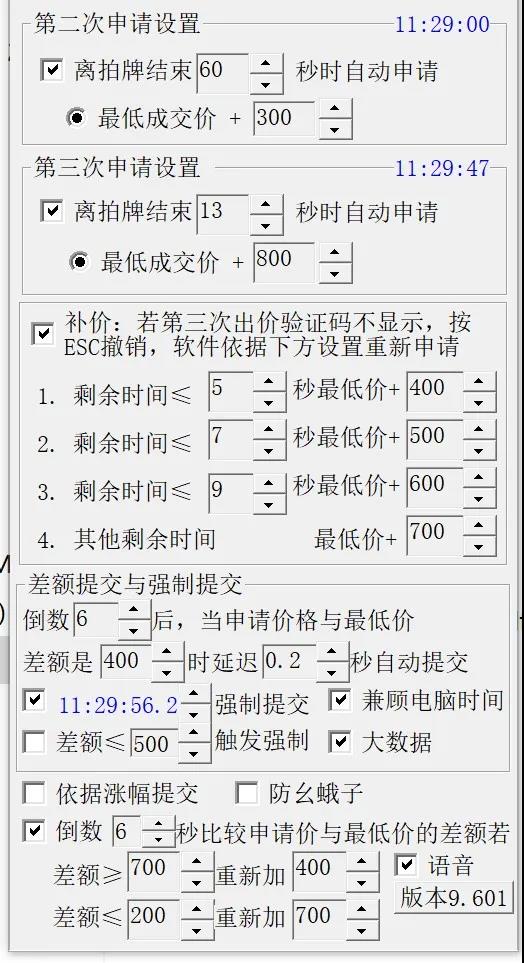Toggle the 语音 voice checkbox
This screenshot has height=963, width=524.
[405, 865]
